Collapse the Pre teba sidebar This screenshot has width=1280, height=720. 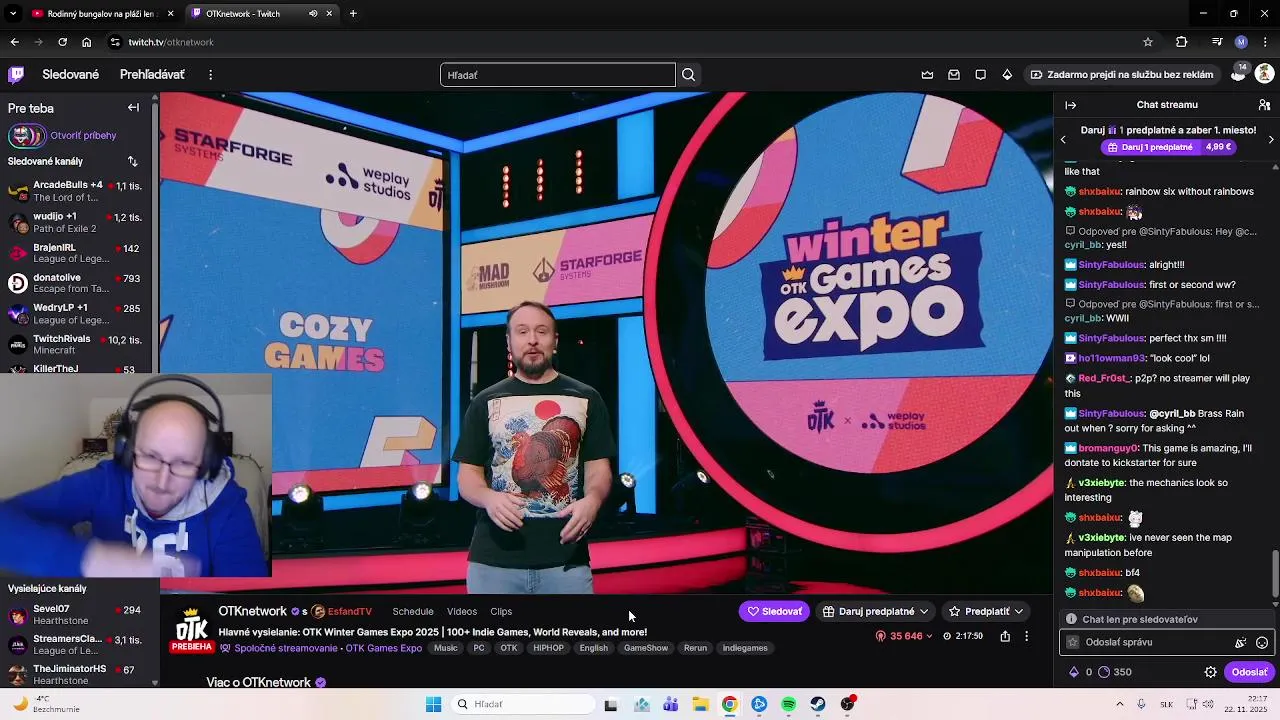pos(133,108)
